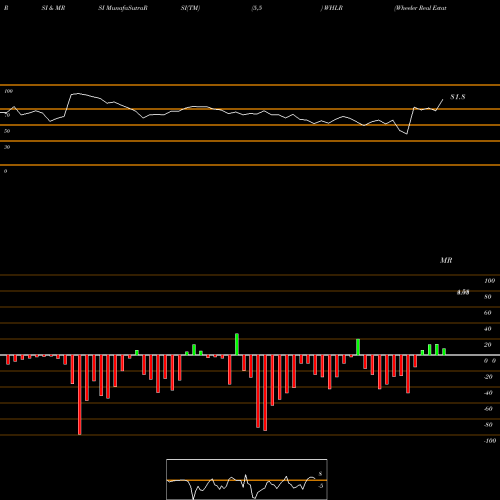This screenshot has width=500, height=500.
Task: Click the '70' level label on upper chart
Action: [x=7, y=115]
